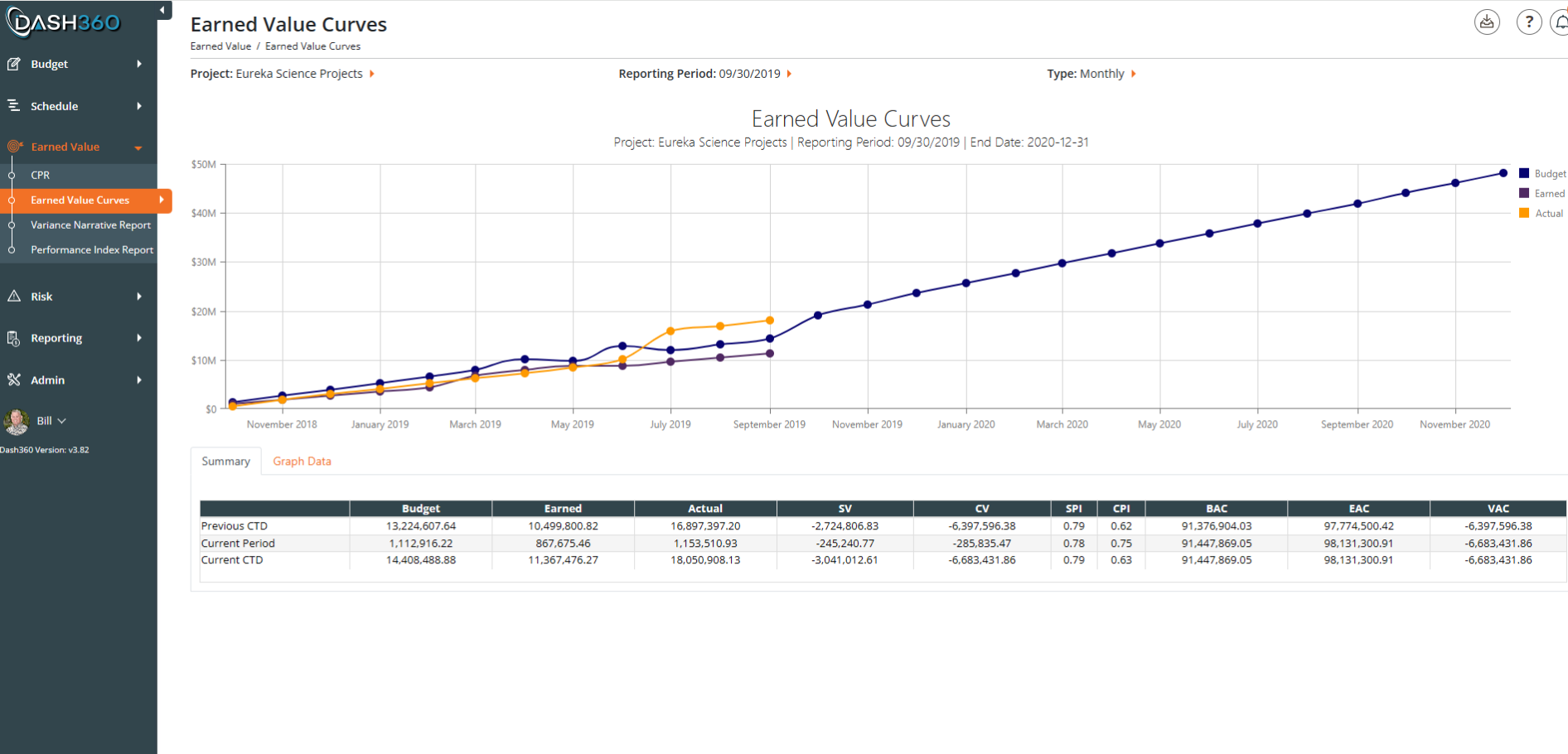Open the Type Monthly selector arrow
This screenshot has width=1568, height=754.
click(x=1134, y=74)
